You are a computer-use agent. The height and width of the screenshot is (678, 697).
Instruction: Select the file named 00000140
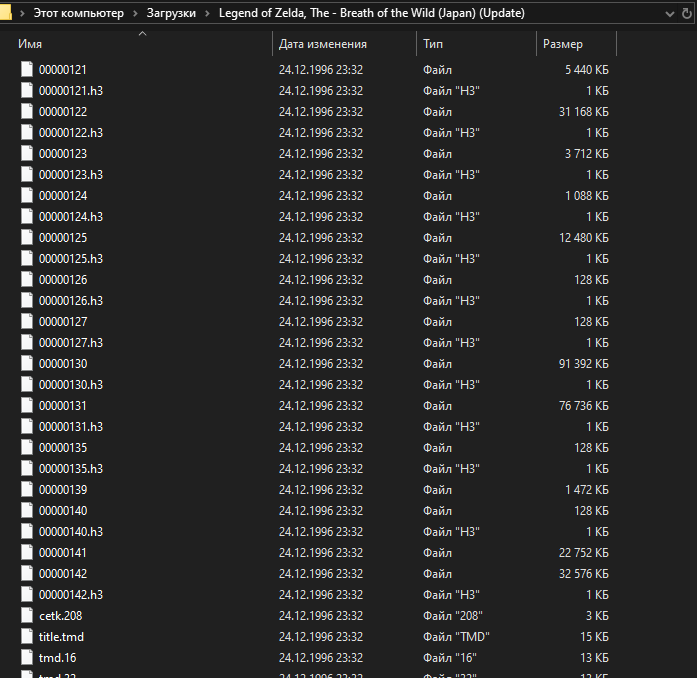(63, 510)
